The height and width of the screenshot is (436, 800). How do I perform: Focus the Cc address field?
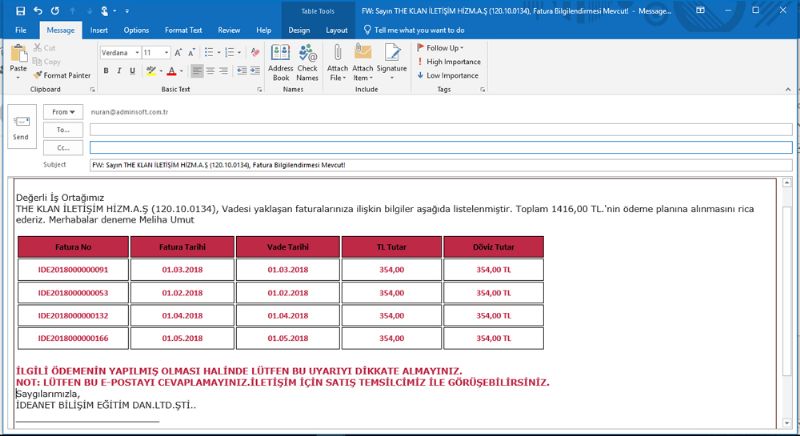[441, 147]
